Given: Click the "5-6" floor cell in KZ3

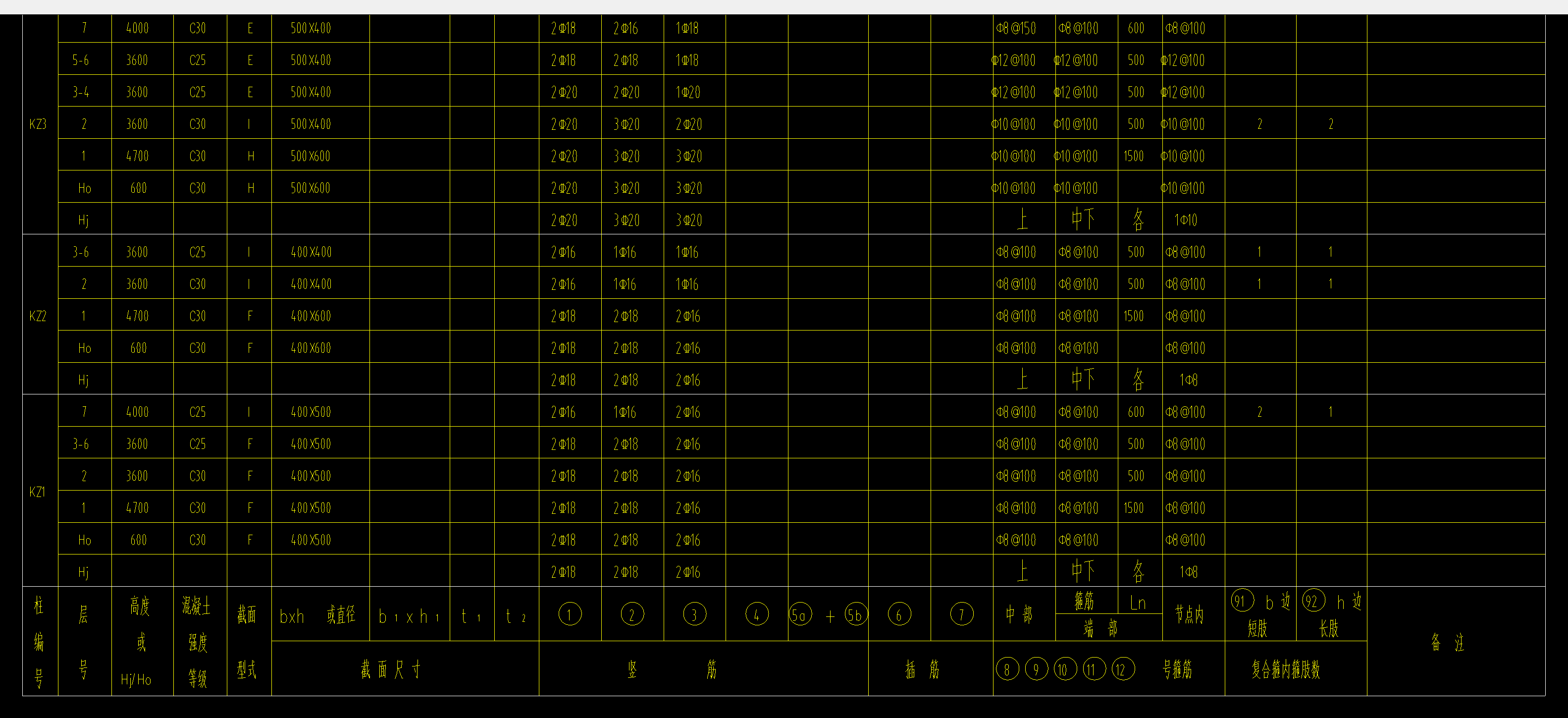Looking at the screenshot, I should pyautogui.click(x=80, y=60).
